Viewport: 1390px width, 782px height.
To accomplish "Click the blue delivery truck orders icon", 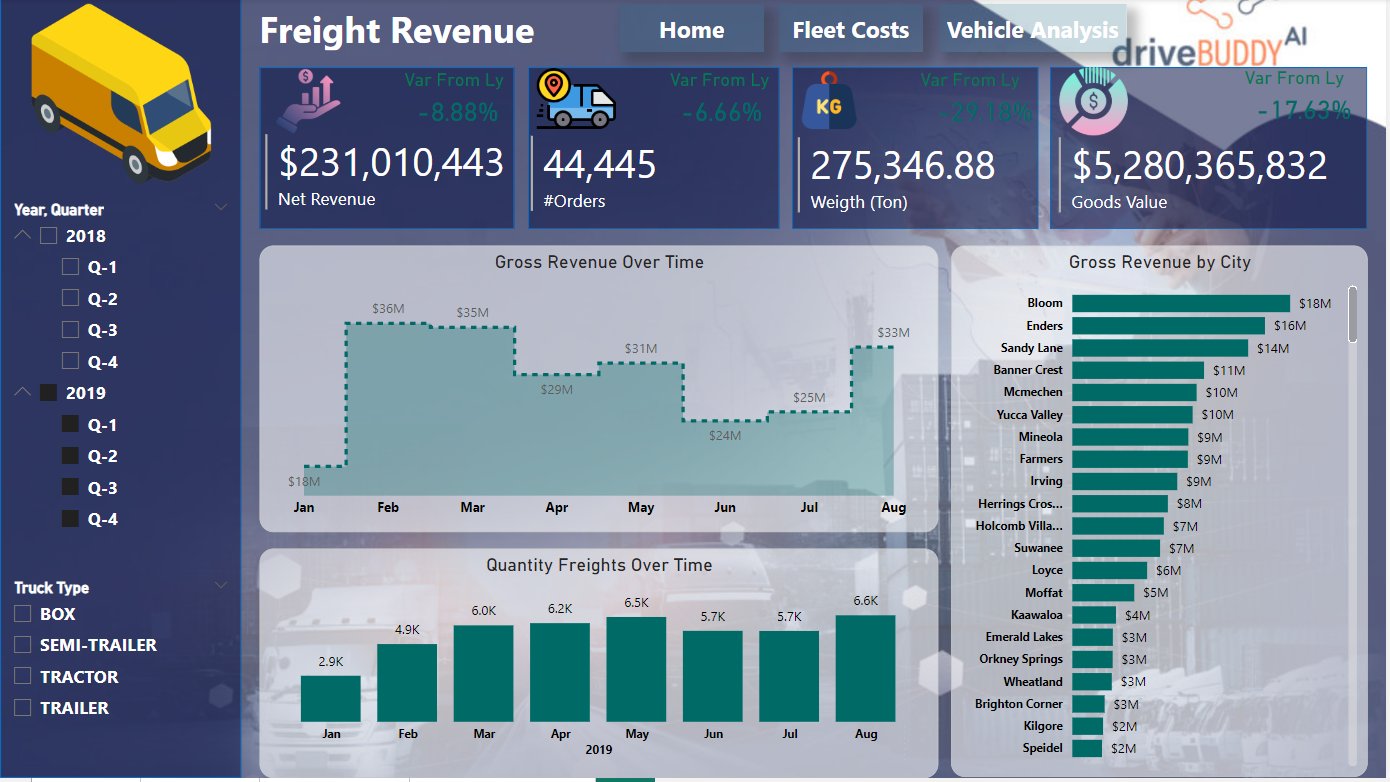I will pyautogui.click(x=575, y=100).
